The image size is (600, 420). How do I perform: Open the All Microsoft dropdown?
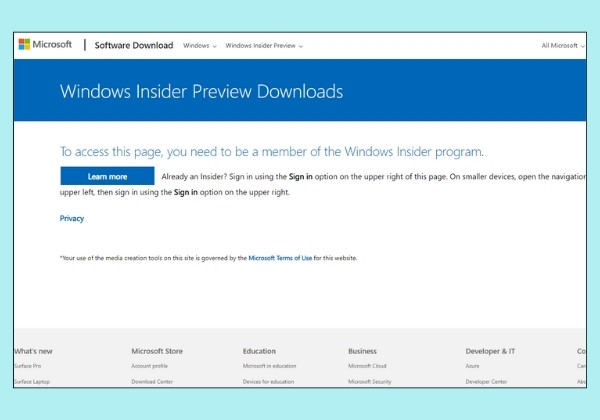pos(562,46)
